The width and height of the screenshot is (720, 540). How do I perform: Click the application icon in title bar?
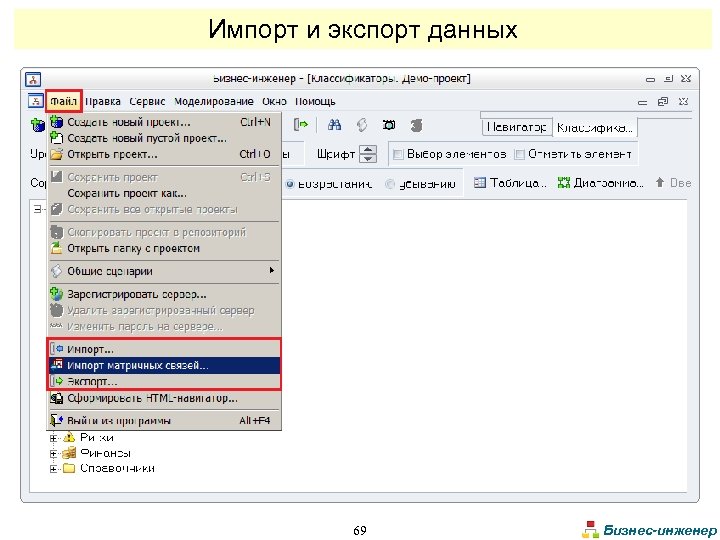[x=33, y=79]
